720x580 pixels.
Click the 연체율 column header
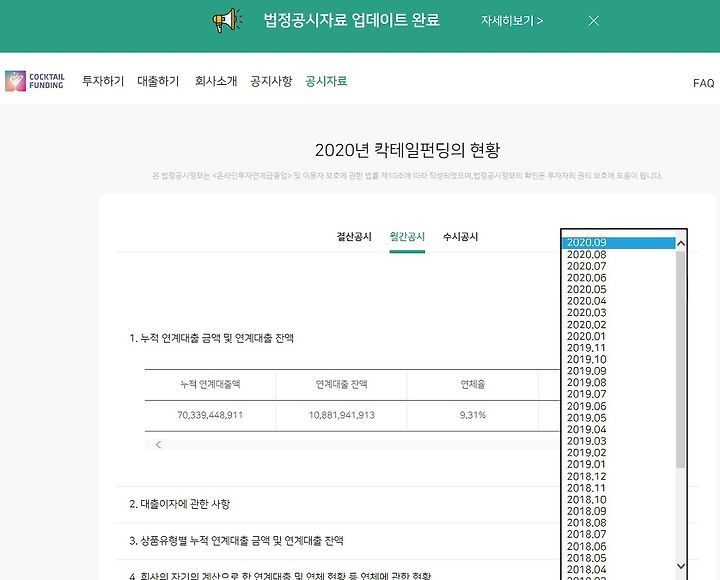coord(473,384)
